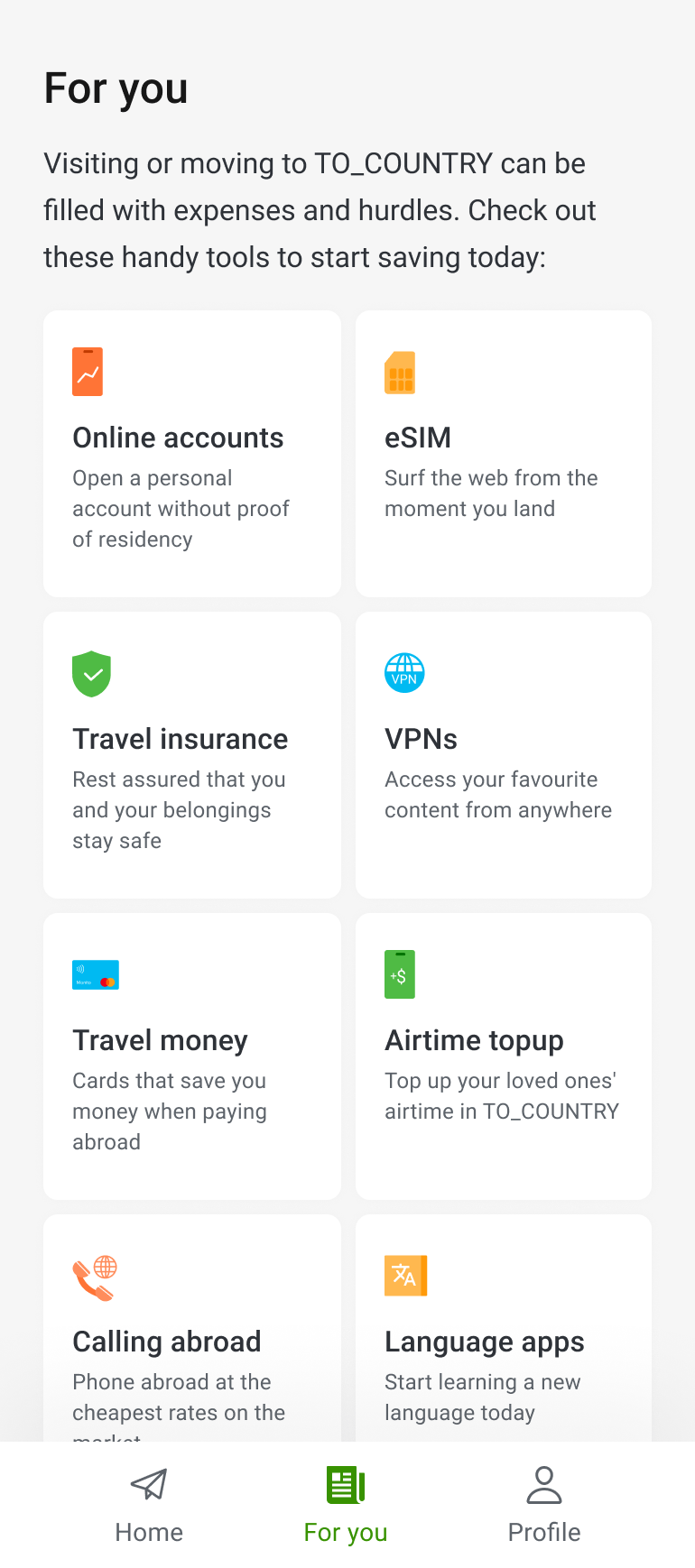Open the Profile tab label
This screenshot has height=1568, width=695.
[x=544, y=1532]
